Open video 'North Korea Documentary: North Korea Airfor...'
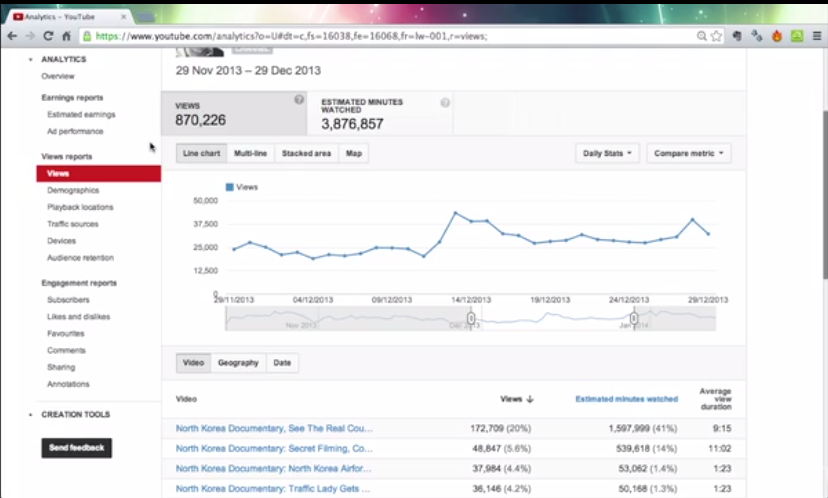Viewport: 828px width, 498px height. tap(274, 468)
